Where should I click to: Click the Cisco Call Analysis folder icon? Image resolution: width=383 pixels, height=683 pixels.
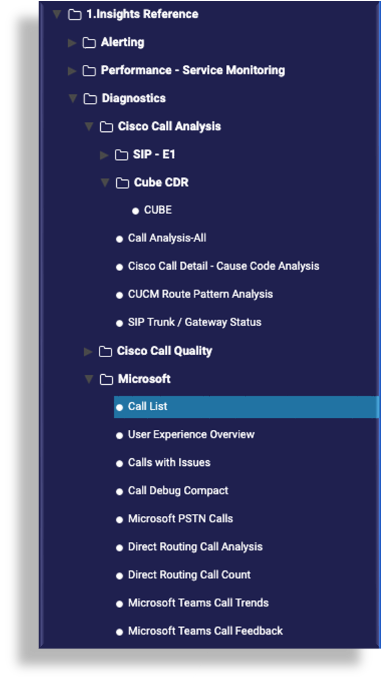click(x=106, y=127)
